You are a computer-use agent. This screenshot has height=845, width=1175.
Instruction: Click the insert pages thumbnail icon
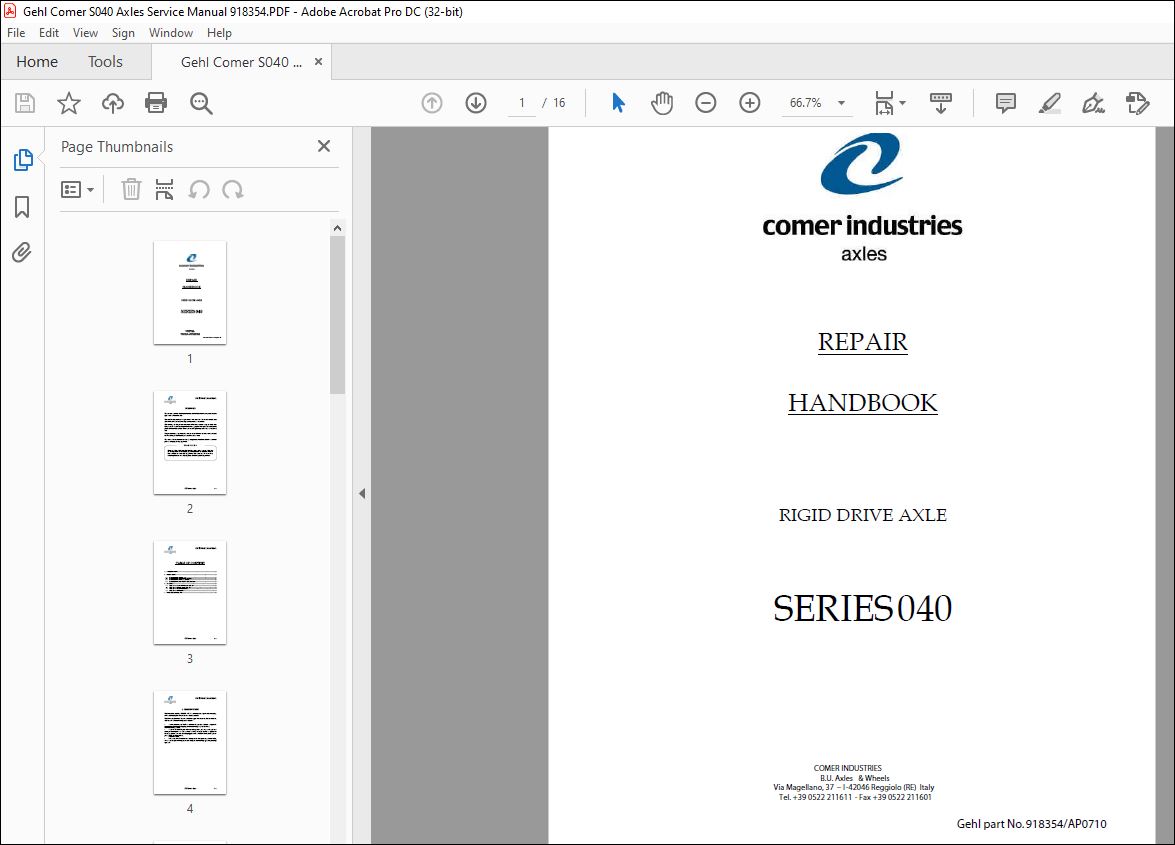click(164, 190)
